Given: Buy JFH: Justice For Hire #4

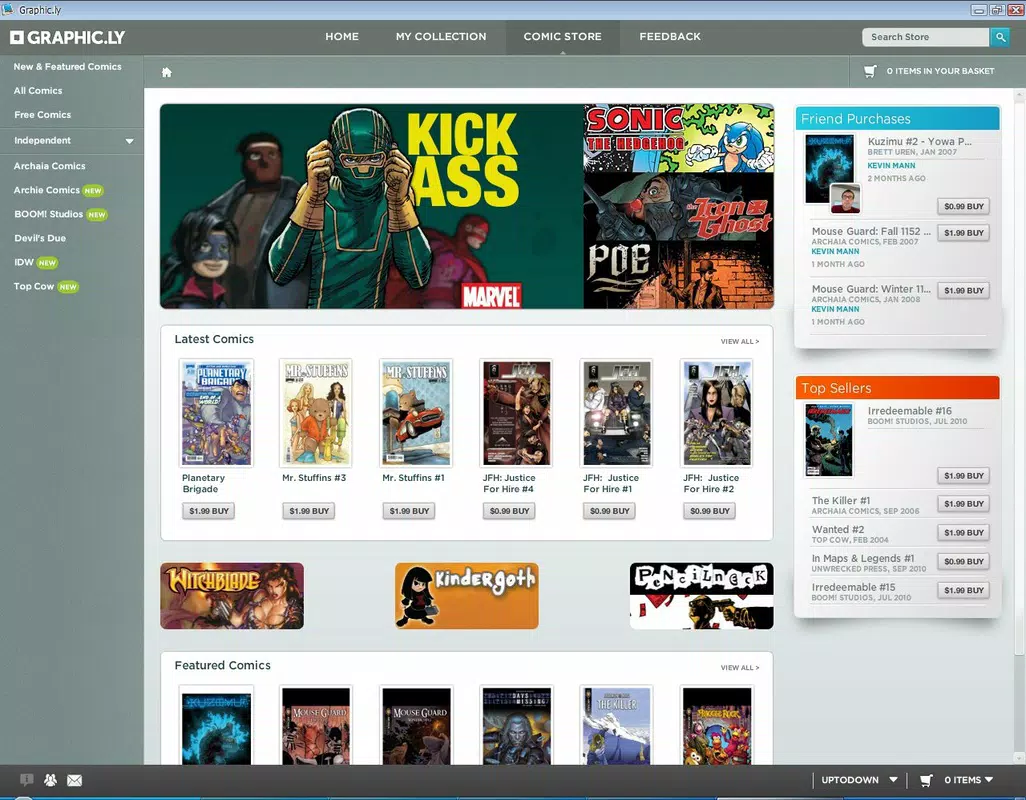Looking at the screenshot, I should [509, 511].
